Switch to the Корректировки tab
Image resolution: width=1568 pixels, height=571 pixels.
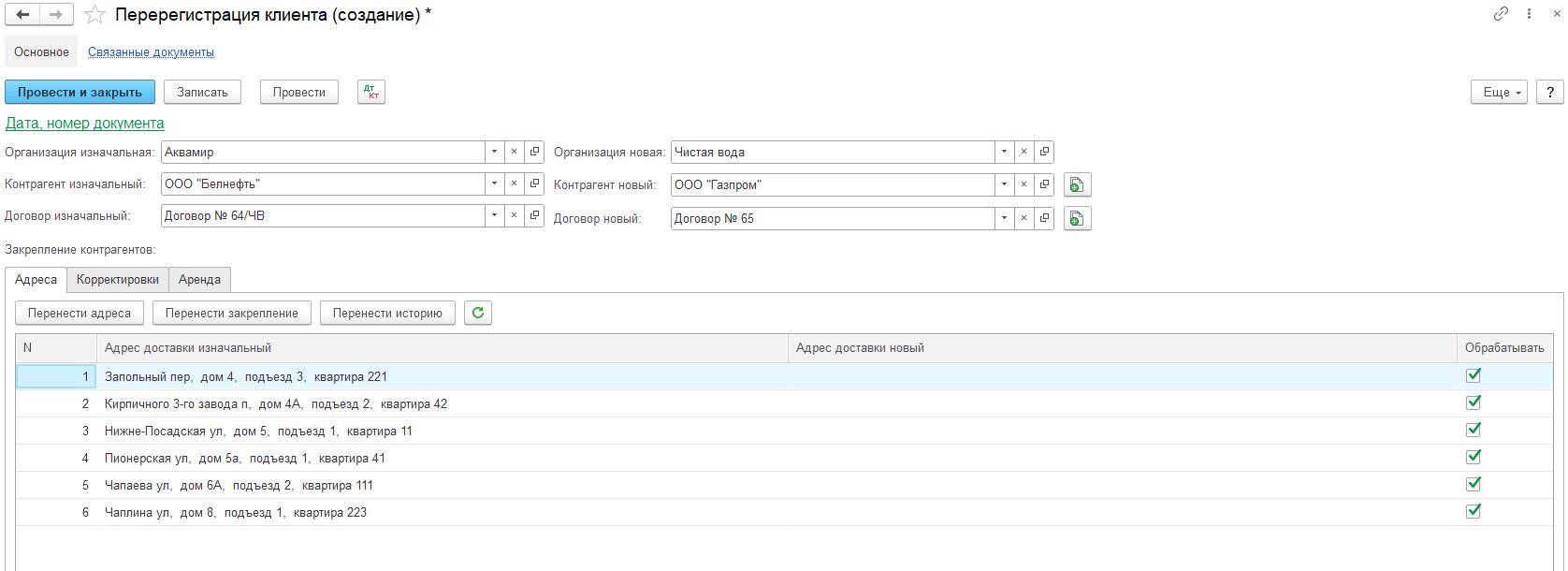point(118,280)
